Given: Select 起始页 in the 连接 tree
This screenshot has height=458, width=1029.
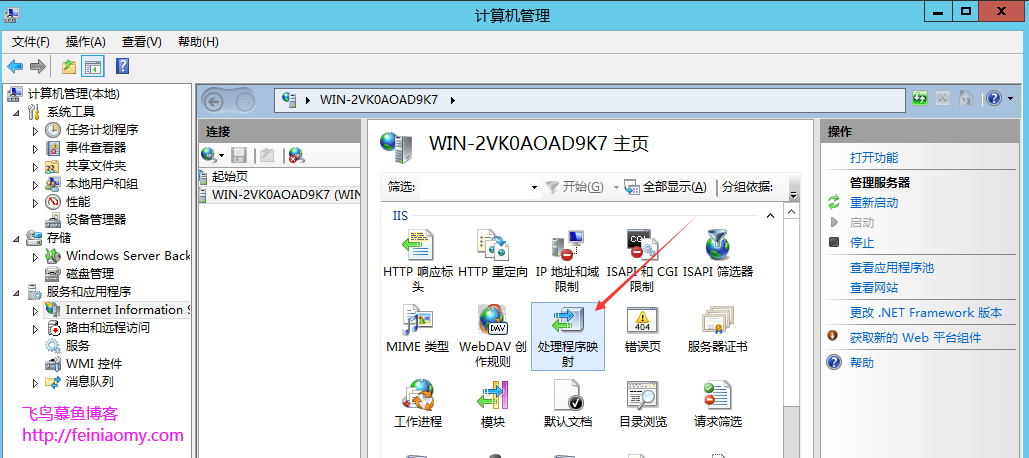Looking at the screenshot, I should [230, 177].
